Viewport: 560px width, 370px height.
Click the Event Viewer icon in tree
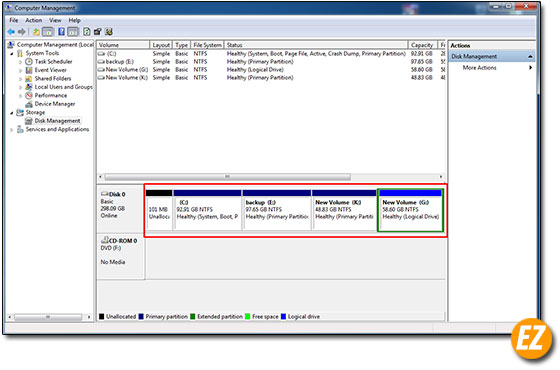point(29,70)
